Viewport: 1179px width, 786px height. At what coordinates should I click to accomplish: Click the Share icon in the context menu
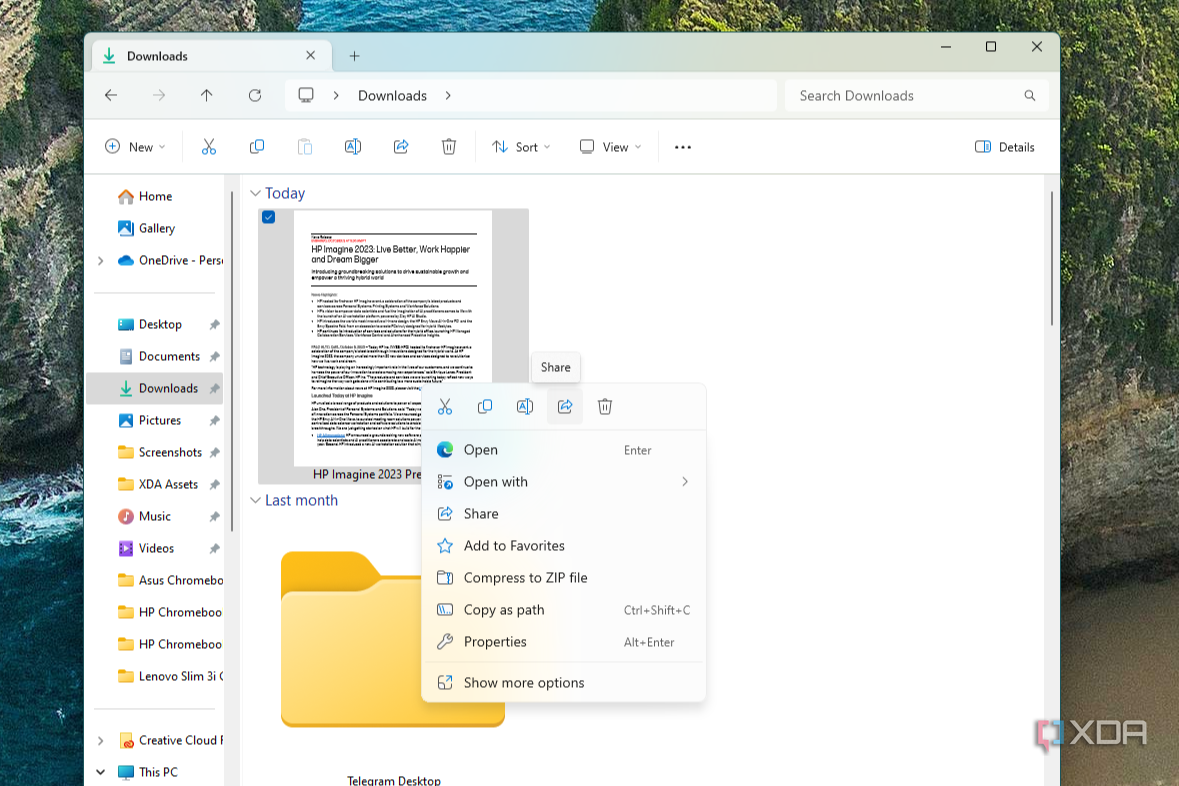click(x=565, y=406)
